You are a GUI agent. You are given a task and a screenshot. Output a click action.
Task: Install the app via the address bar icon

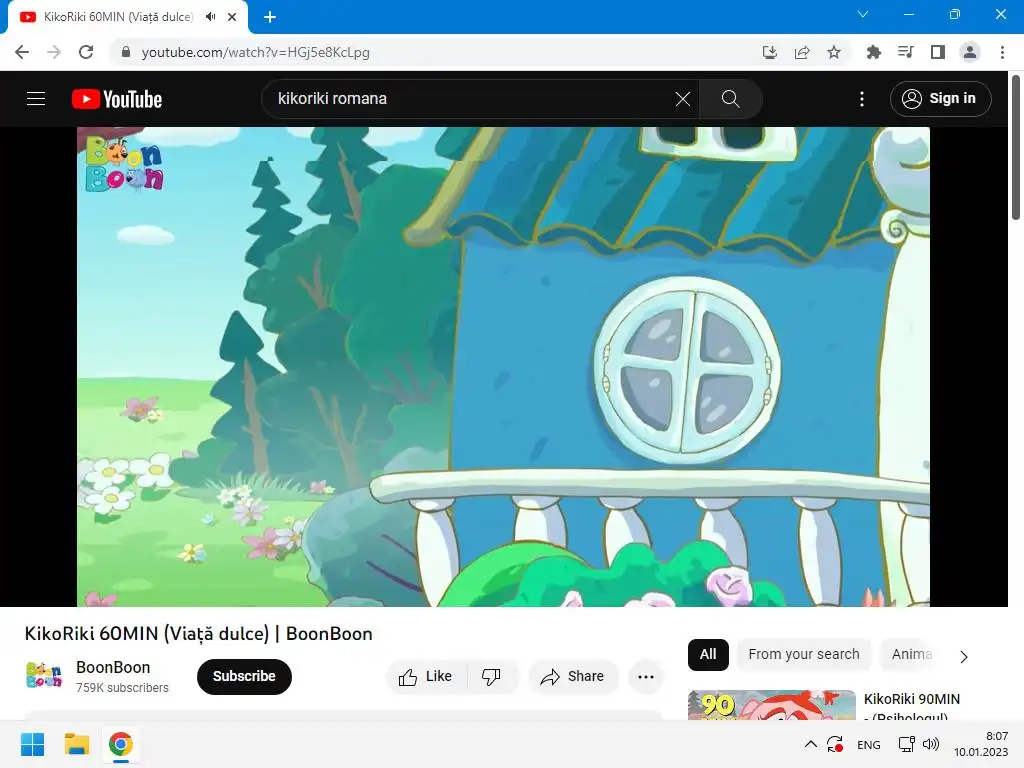coord(770,52)
